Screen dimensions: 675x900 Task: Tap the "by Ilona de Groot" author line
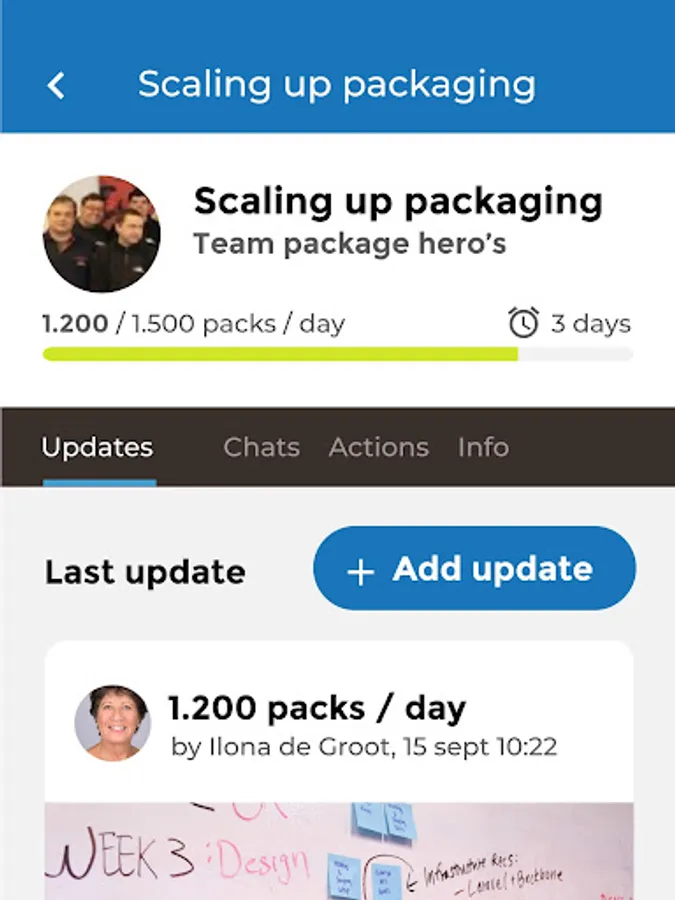coord(364,747)
